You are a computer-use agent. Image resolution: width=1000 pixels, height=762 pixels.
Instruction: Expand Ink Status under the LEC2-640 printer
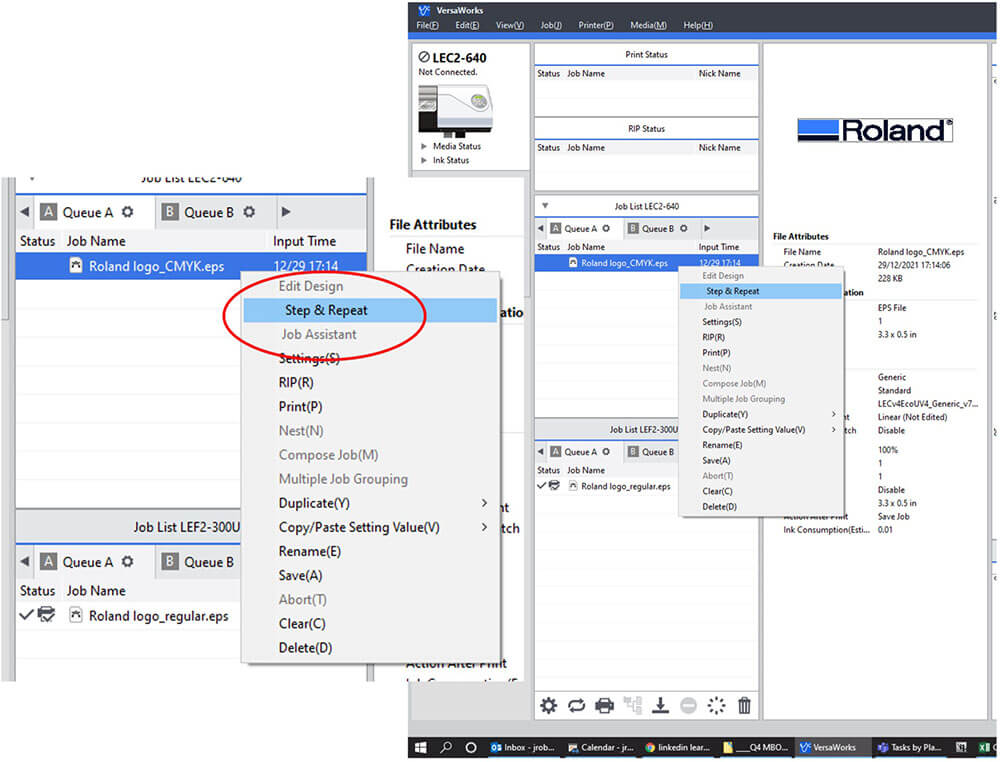click(423, 160)
